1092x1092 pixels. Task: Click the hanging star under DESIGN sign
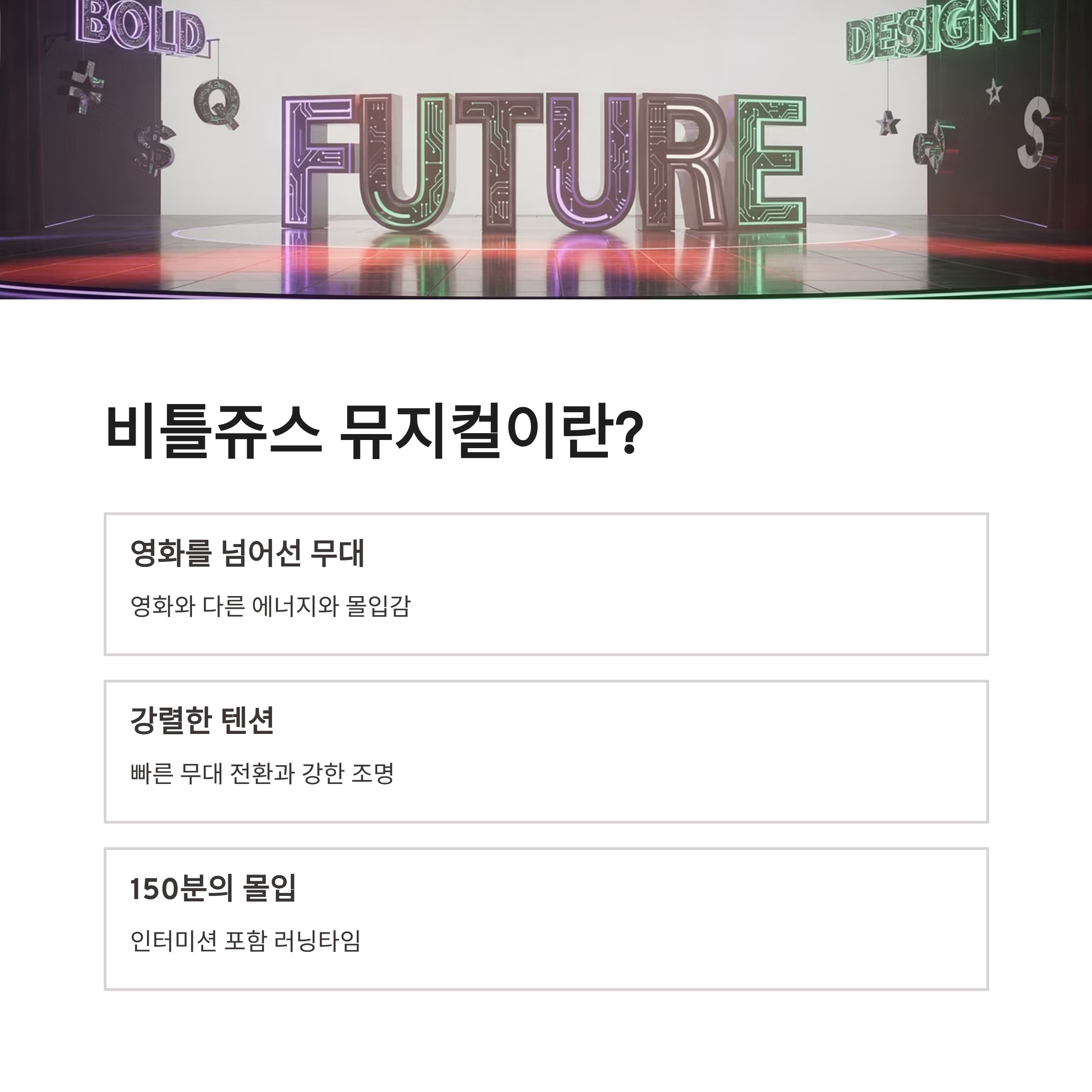887,123
